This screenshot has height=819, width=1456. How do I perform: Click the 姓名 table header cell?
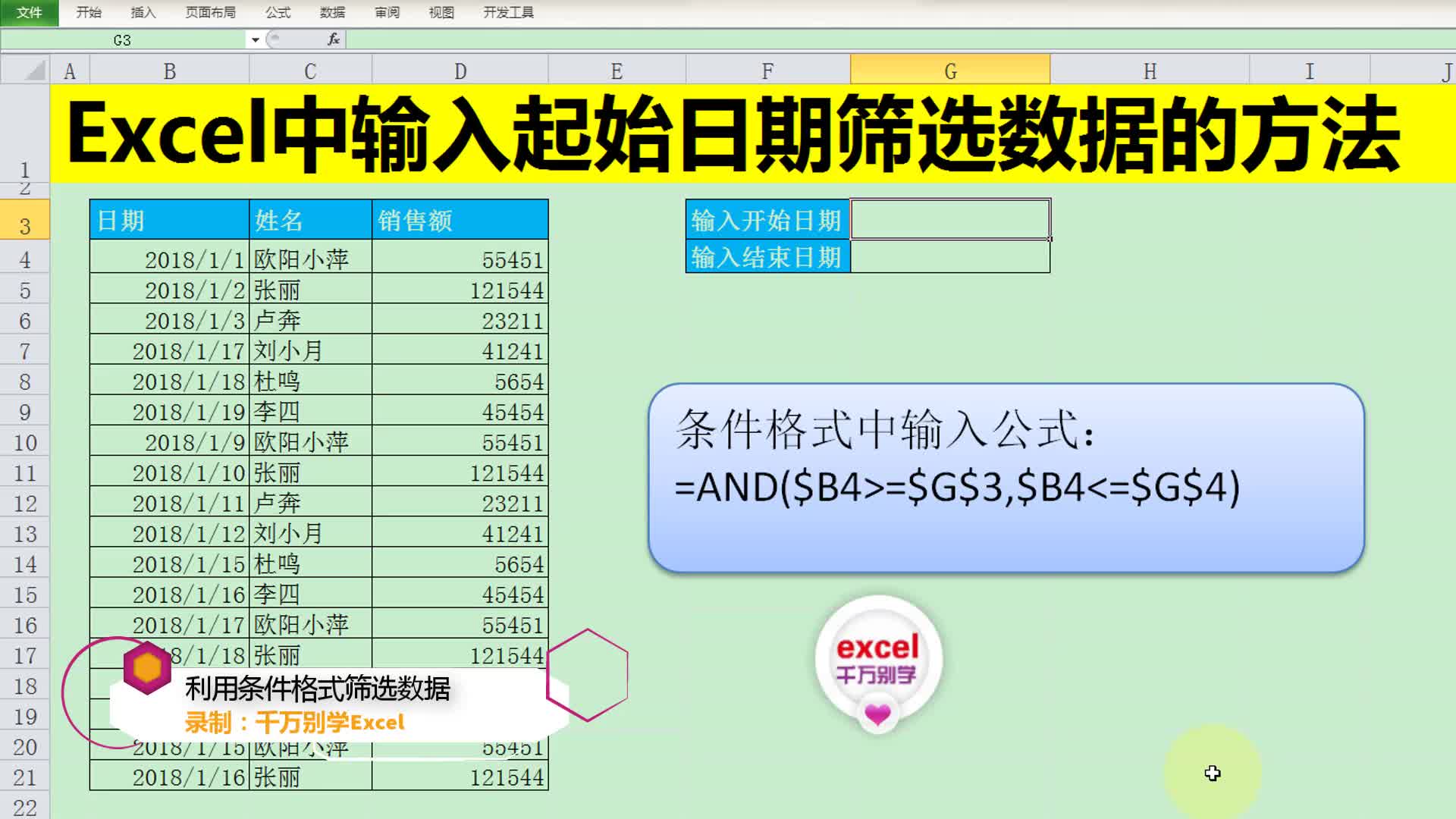tap(310, 220)
